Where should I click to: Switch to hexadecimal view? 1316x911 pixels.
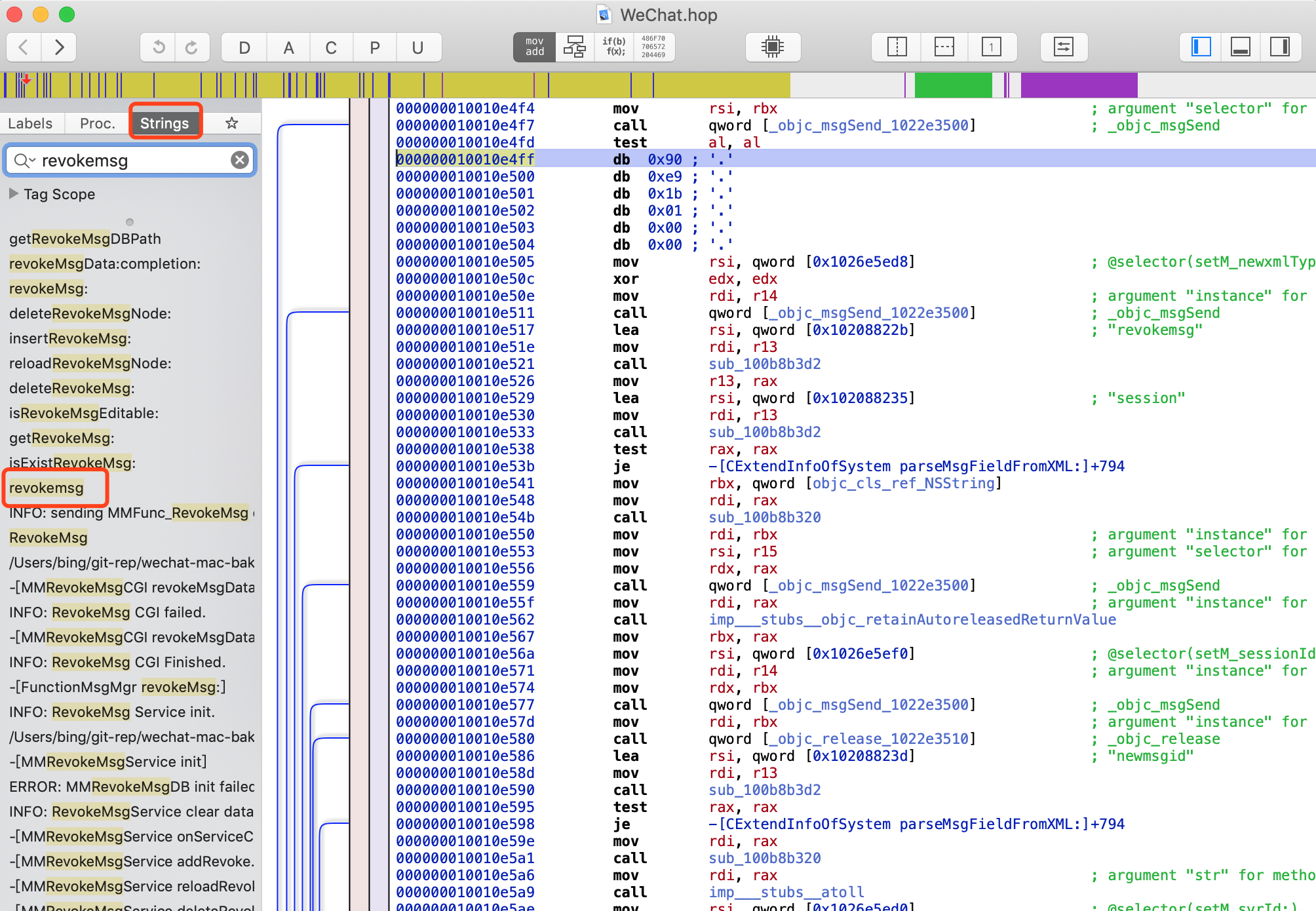tap(653, 47)
